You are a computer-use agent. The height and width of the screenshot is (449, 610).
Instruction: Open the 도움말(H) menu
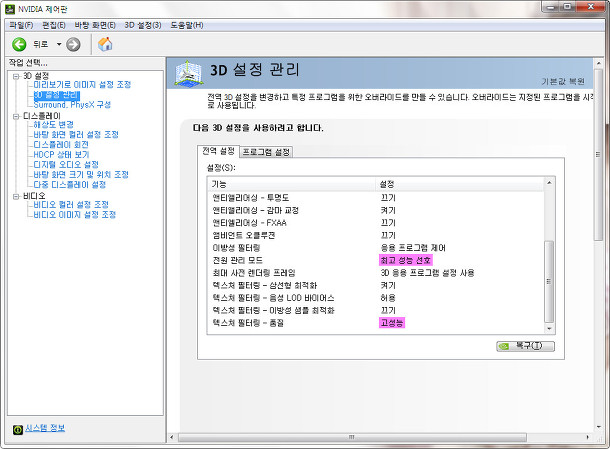click(187, 25)
